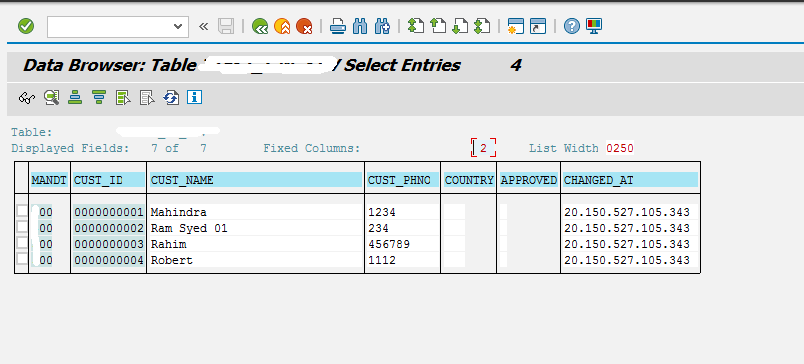Click the Find Next binoculars-plus icon
The width and height of the screenshot is (804, 364).
(x=383, y=26)
